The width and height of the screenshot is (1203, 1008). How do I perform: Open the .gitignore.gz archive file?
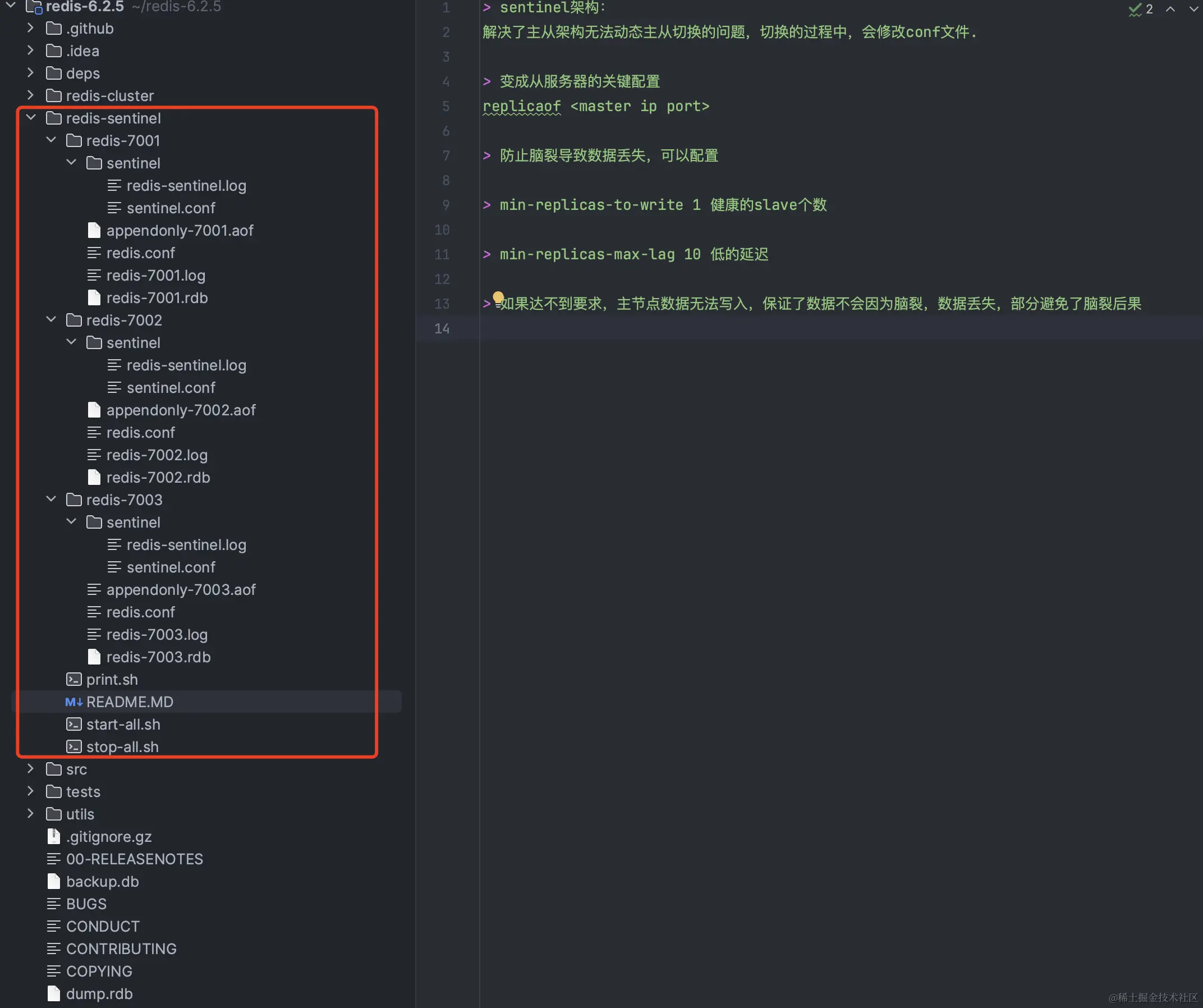pyautogui.click(x=108, y=837)
